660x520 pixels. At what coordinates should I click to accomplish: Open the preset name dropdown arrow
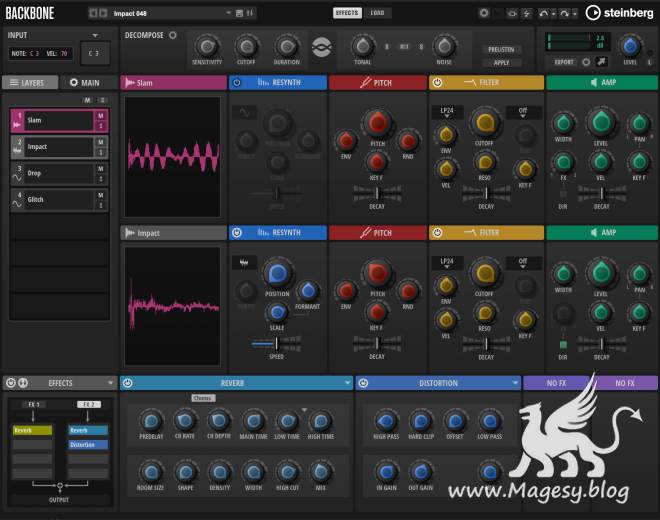point(228,13)
